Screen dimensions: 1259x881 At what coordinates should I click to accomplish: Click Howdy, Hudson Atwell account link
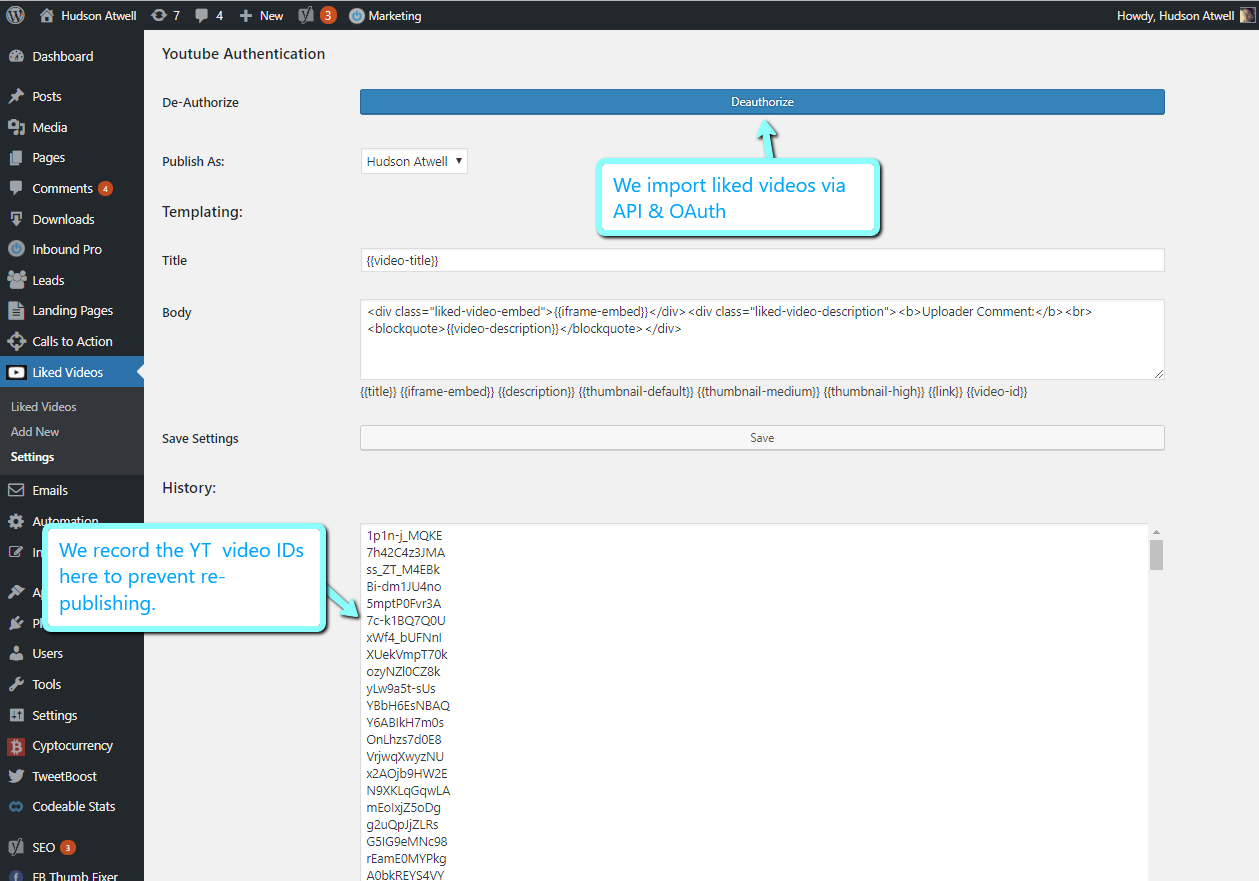[x=1175, y=16]
